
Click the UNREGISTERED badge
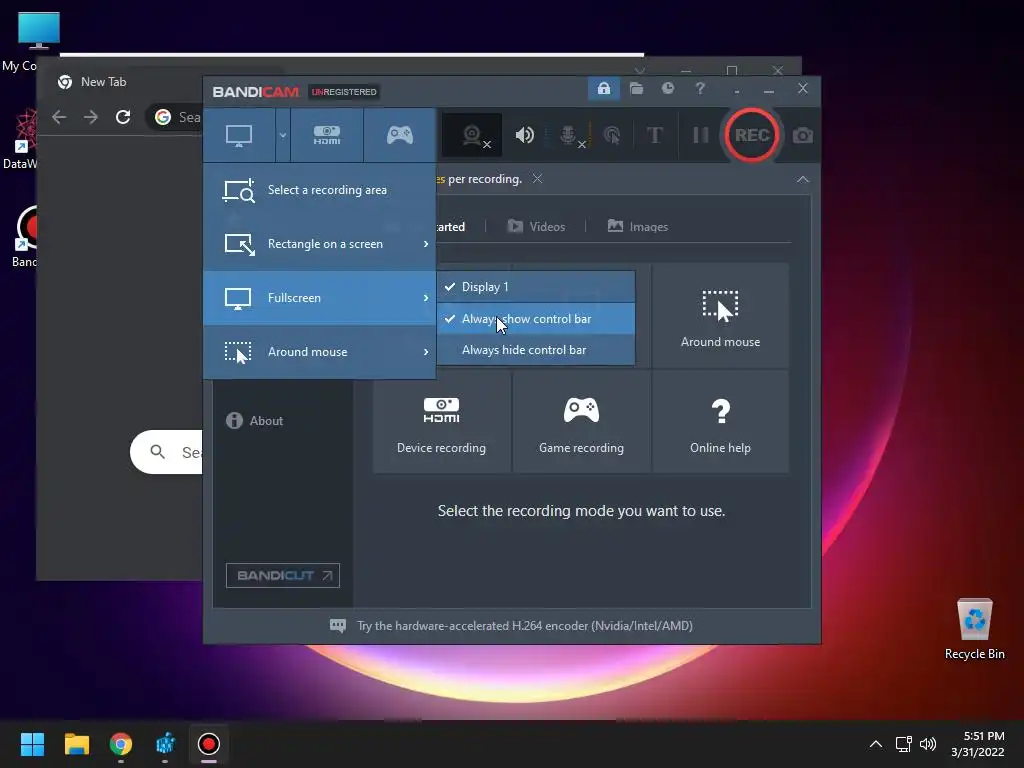click(344, 92)
